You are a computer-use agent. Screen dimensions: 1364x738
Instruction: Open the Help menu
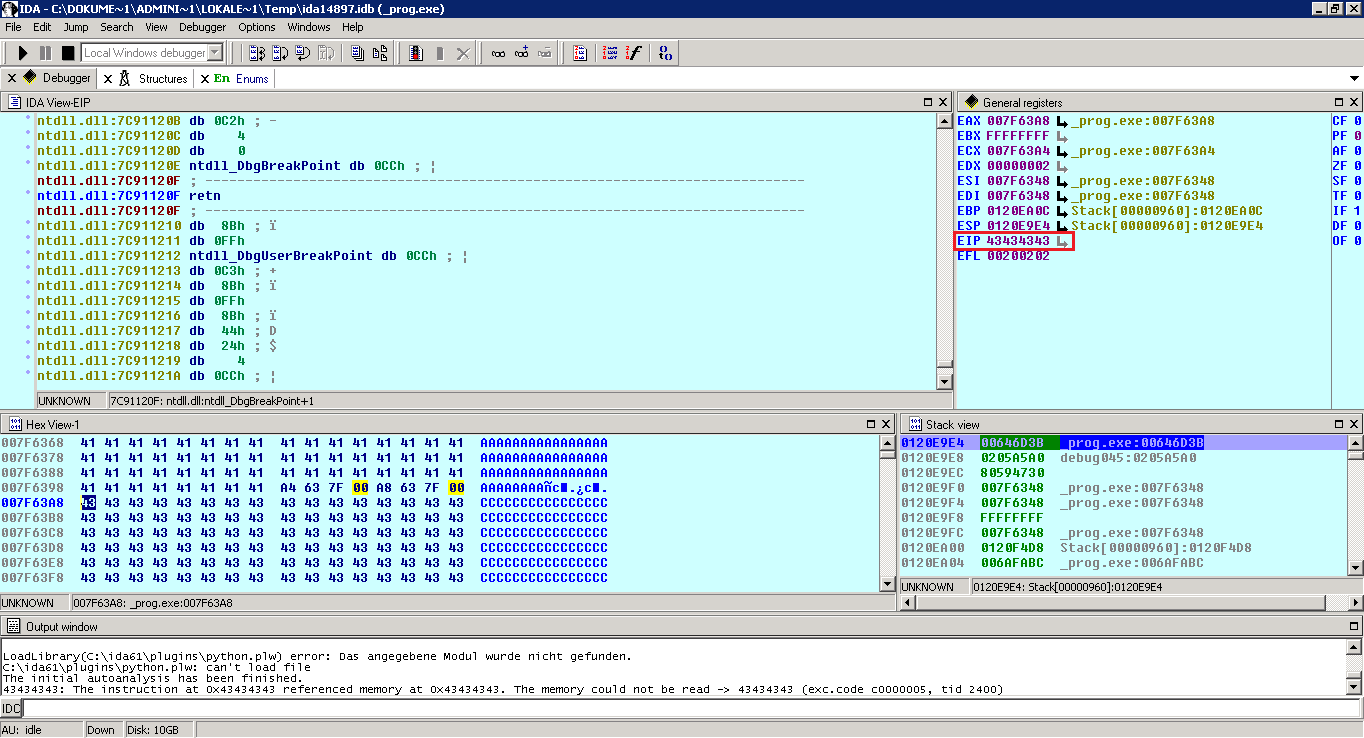click(x=353, y=27)
